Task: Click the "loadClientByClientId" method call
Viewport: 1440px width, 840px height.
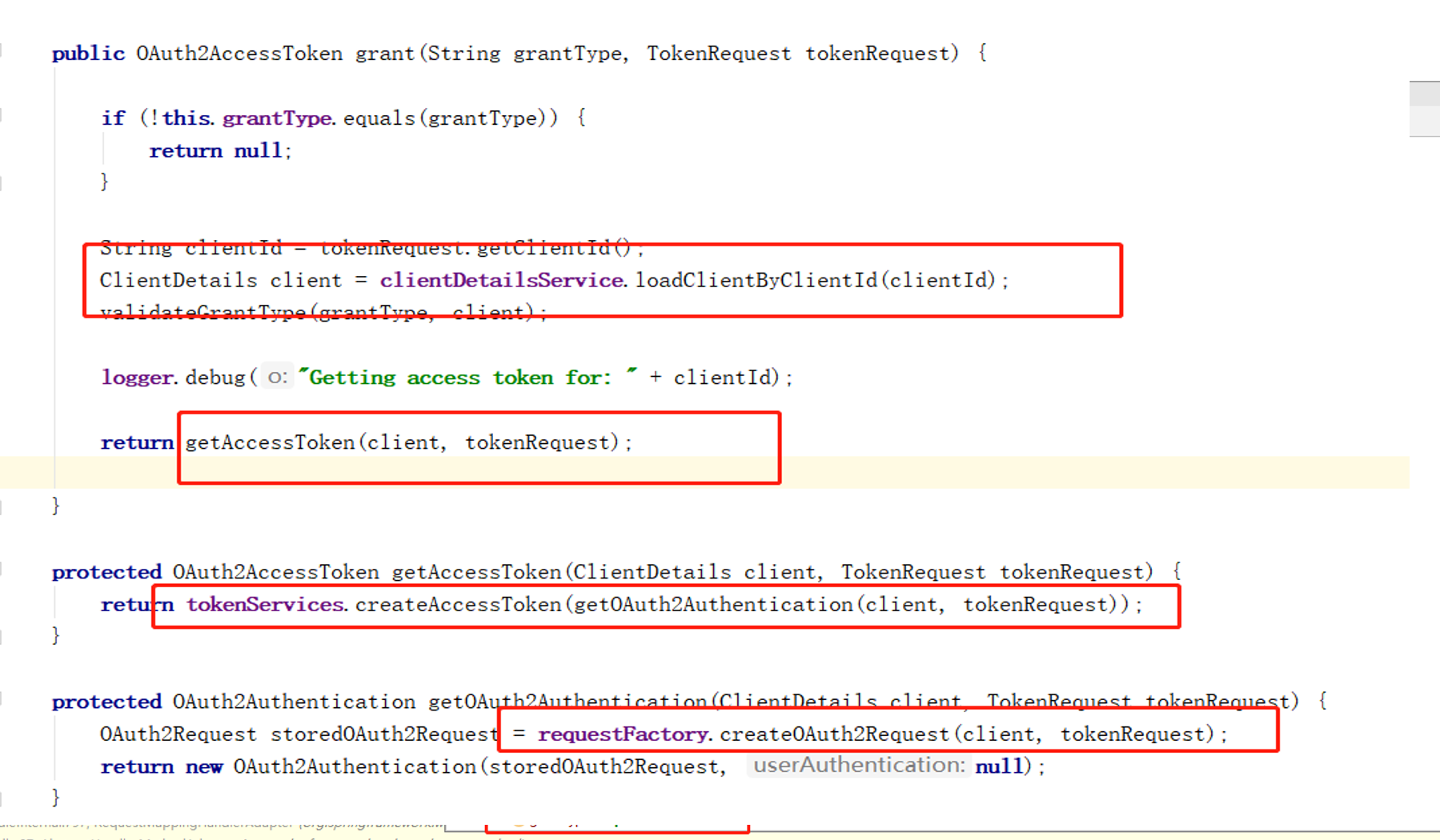Action: tap(756, 281)
